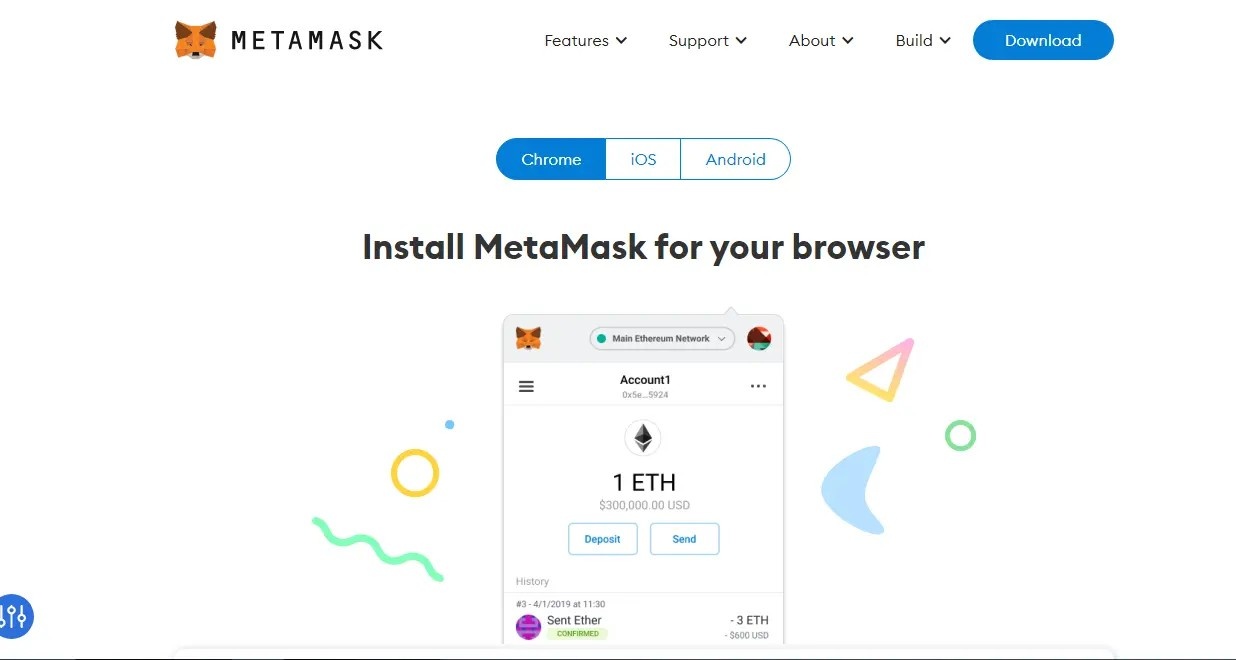The height and width of the screenshot is (660, 1236).
Task: Click the Ethereum diamond token icon
Action: click(x=643, y=438)
